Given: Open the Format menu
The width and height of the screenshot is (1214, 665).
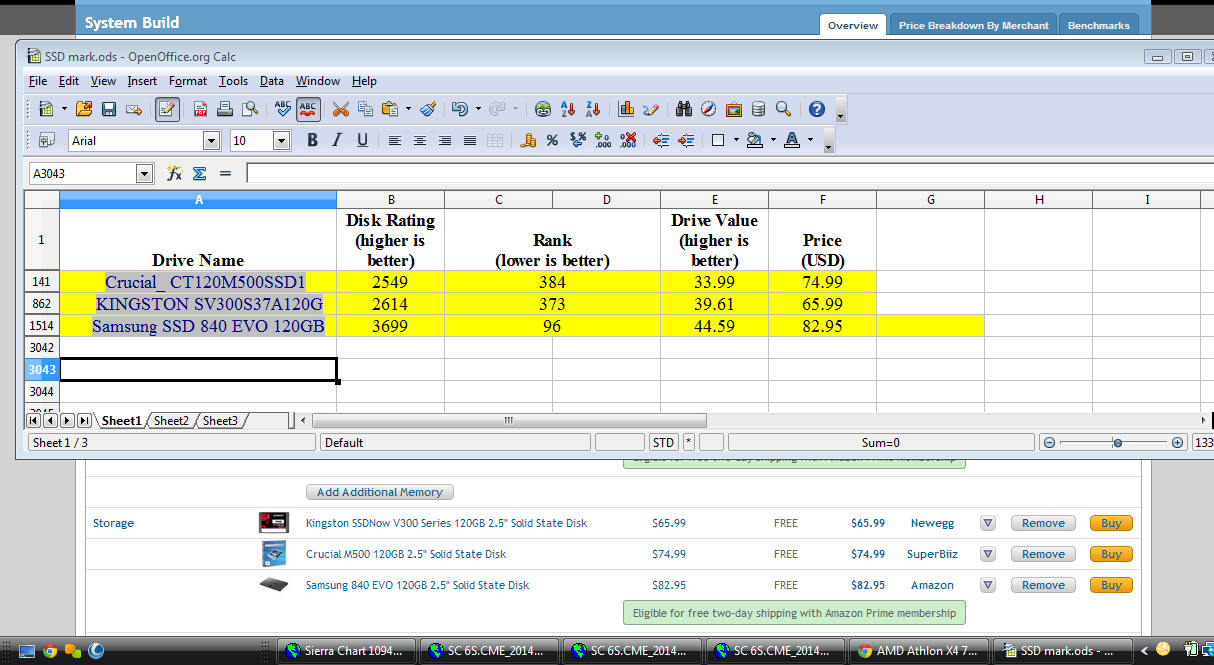Looking at the screenshot, I should coord(188,81).
